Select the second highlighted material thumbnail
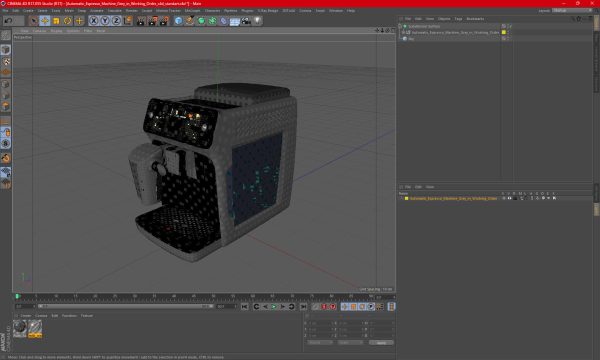Screen dimensions: 600x360 click(35, 329)
